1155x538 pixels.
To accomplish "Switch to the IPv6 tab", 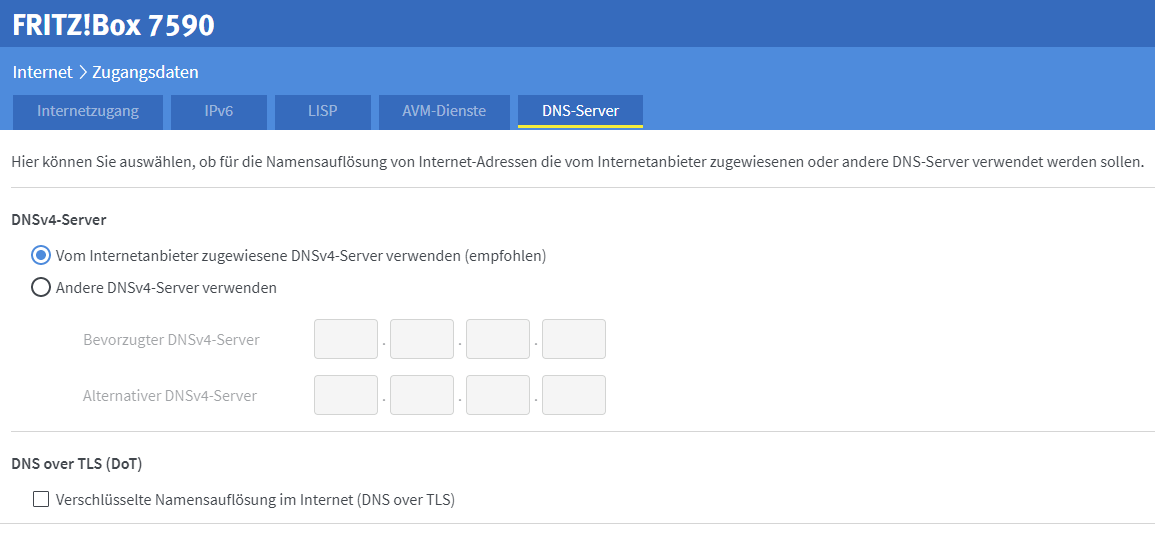I will pyautogui.click(x=218, y=111).
